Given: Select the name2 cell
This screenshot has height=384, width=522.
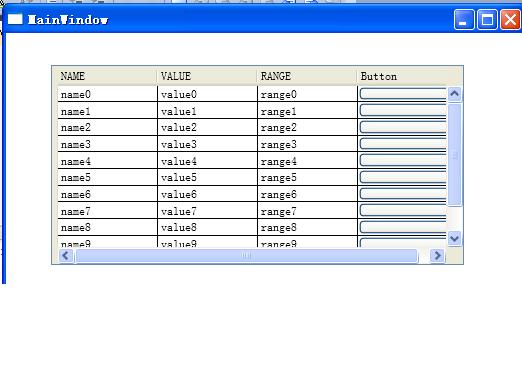Looking at the screenshot, I should tap(107, 127).
